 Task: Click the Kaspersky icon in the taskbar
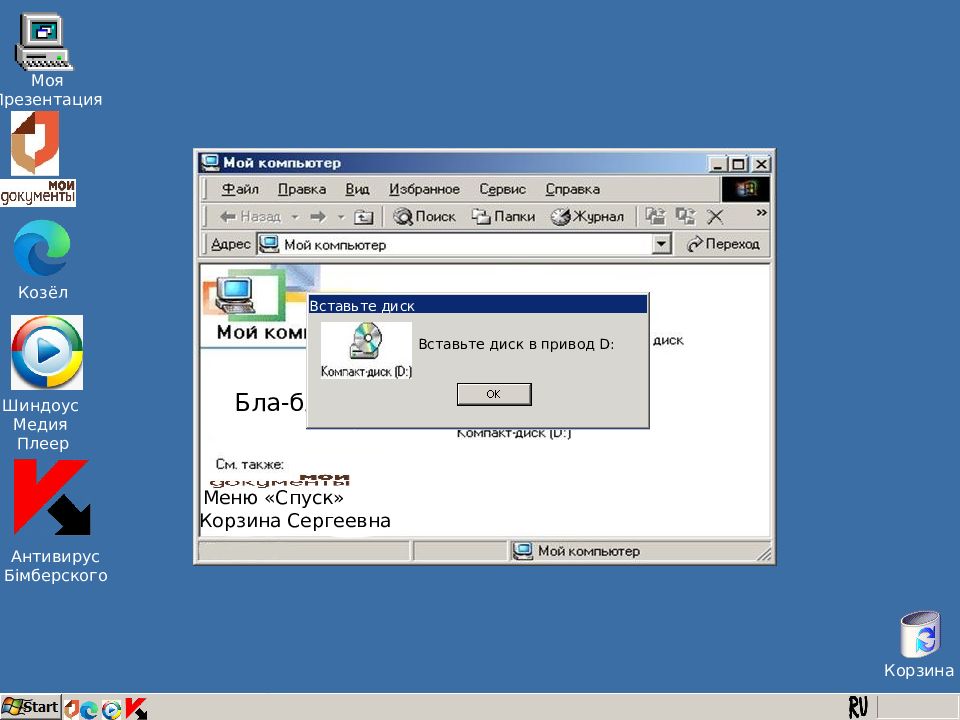pos(136,708)
